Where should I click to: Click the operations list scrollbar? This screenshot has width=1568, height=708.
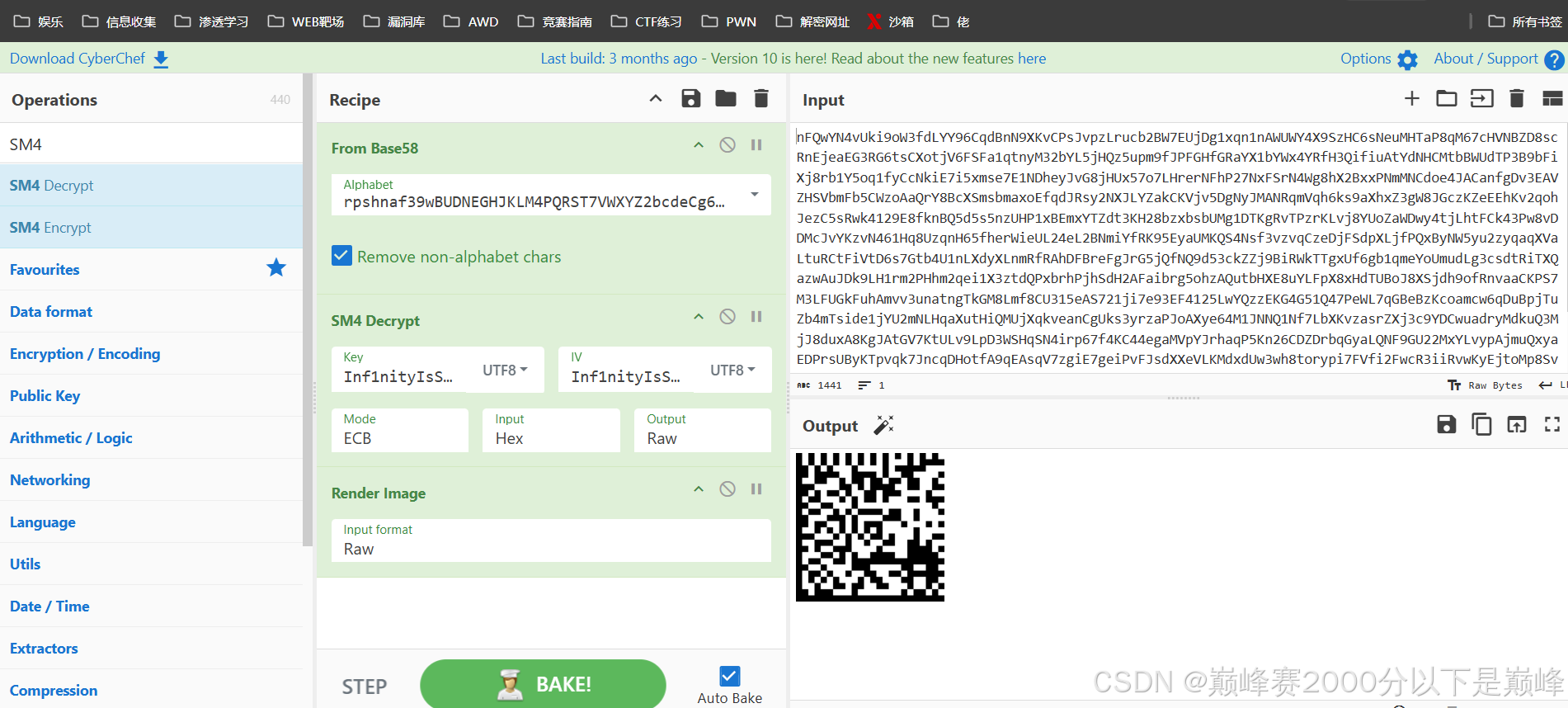pyautogui.click(x=308, y=309)
